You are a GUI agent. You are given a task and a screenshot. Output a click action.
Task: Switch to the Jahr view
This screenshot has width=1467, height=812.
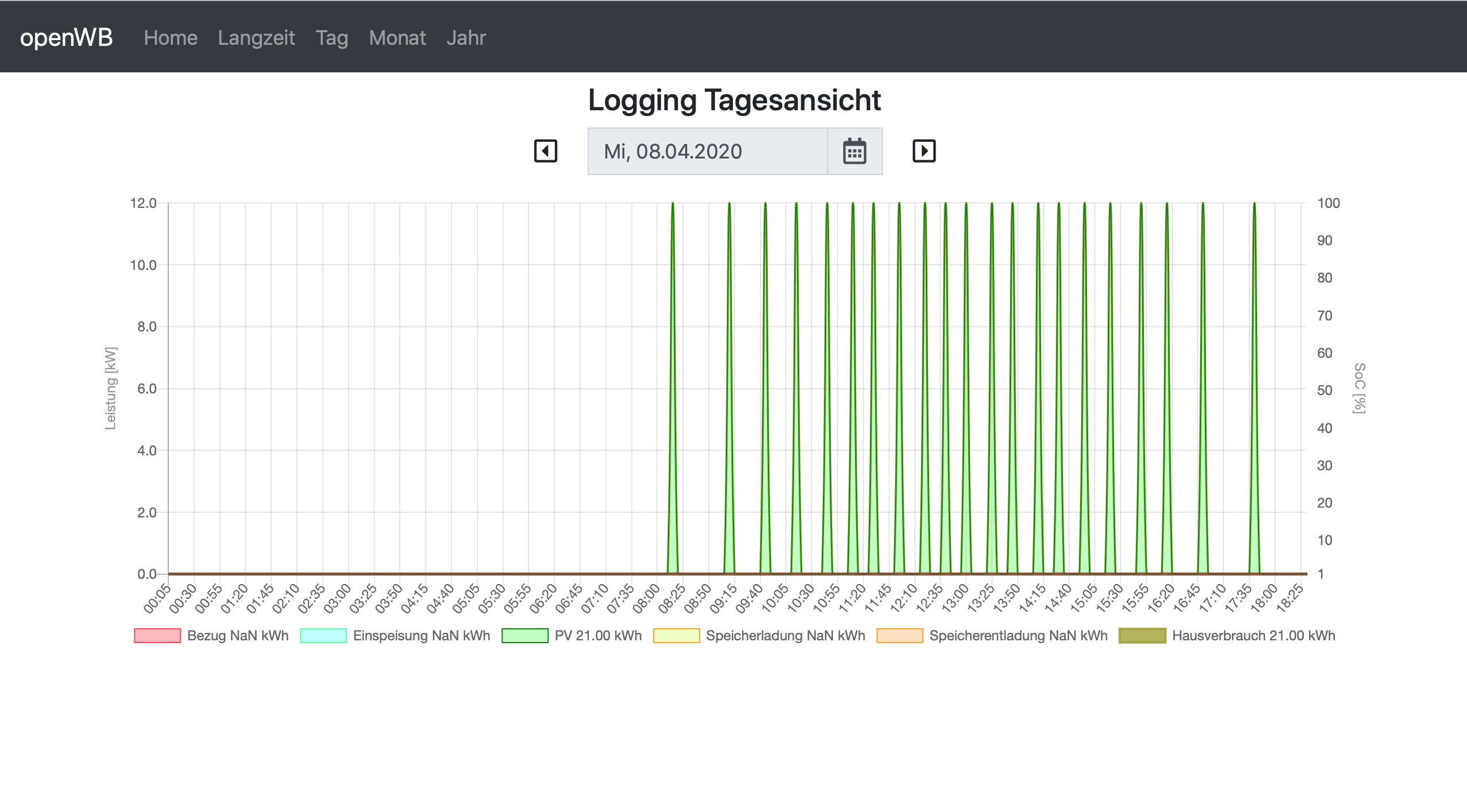tap(466, 38)
